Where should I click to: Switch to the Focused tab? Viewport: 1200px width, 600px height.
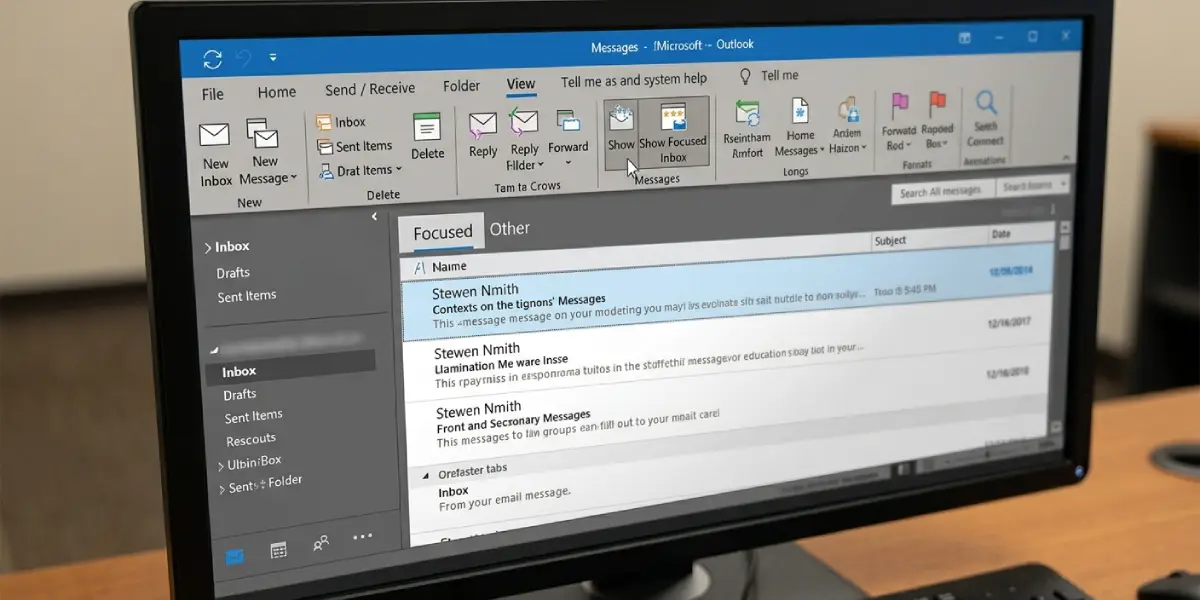tap(443, 232)
